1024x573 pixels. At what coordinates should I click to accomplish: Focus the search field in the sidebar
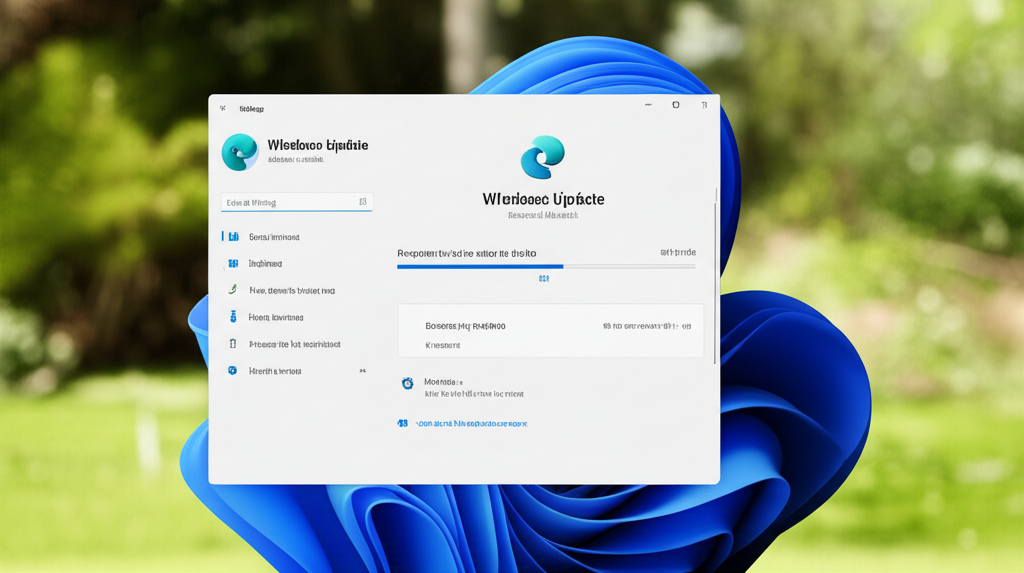pos(290,202)
